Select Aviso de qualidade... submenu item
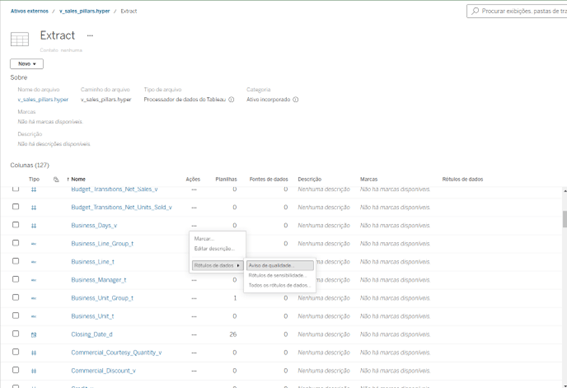The width and height of the screenshot is (567, 388). [x=280, y=265]
